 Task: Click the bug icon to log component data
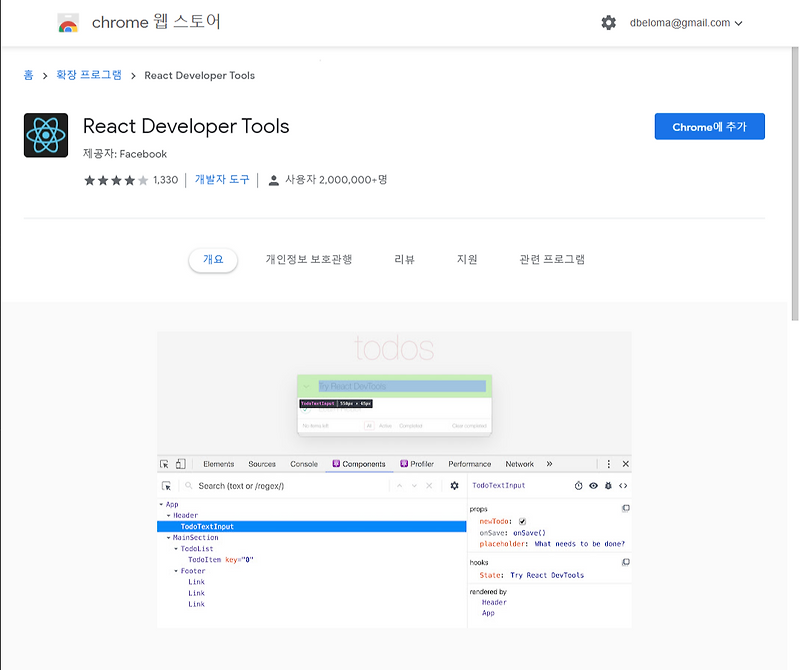point(609,486)
